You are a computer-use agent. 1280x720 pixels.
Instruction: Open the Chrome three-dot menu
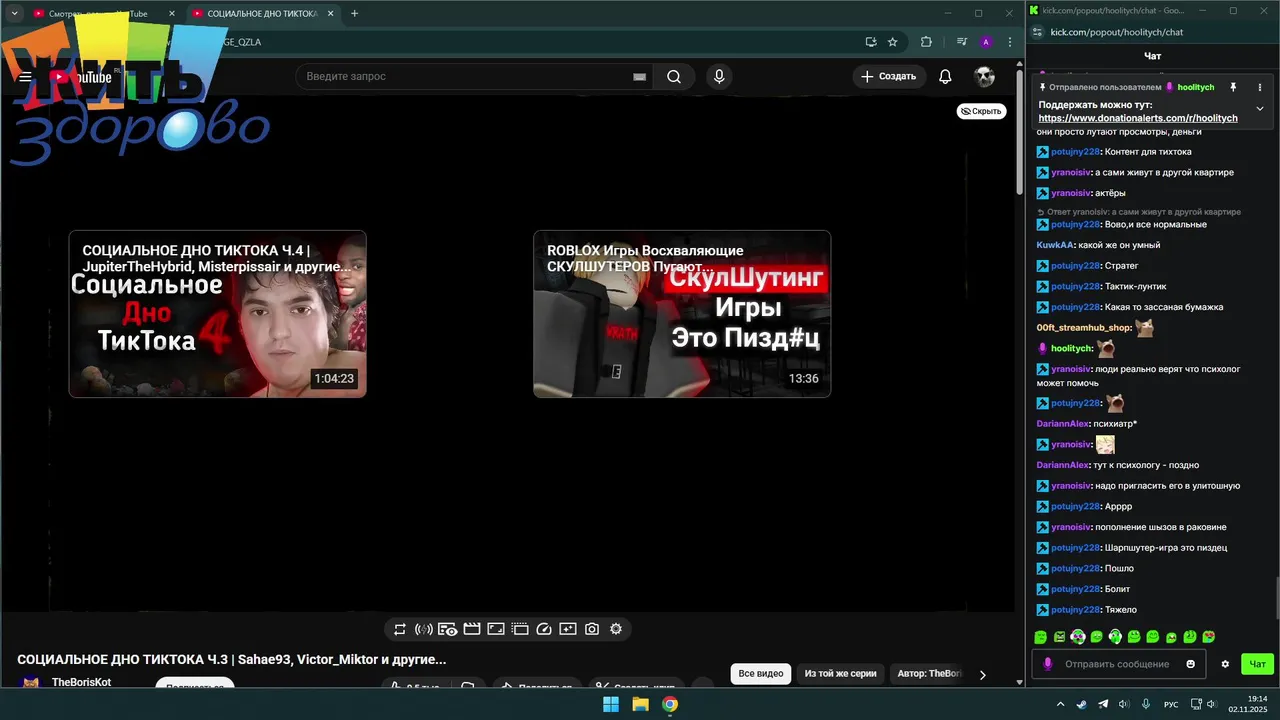coord(1010,42)
